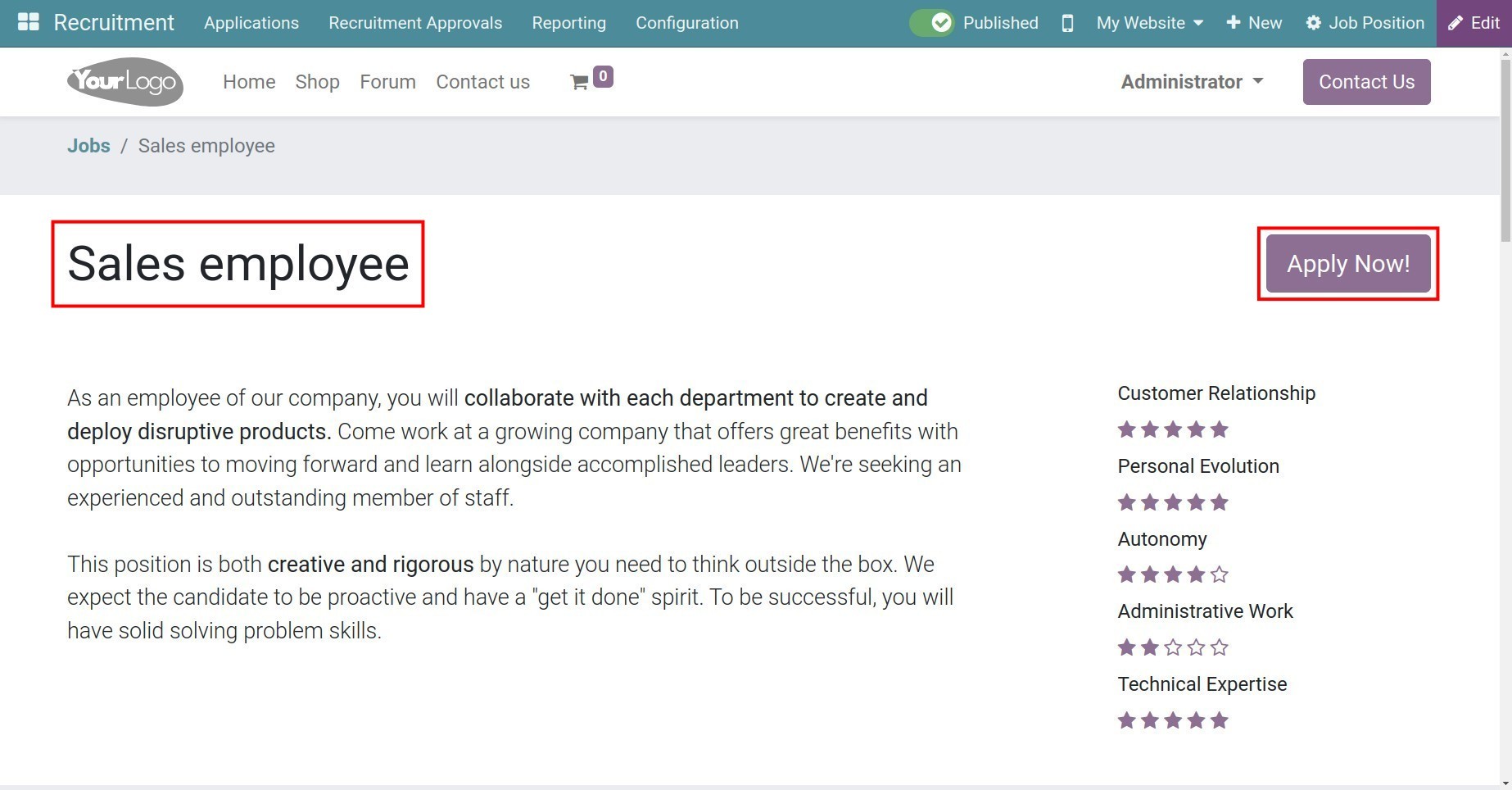1512x790 pixels.
Task: Click the YourLogo site logo
Action: pyautogui.click(x=124, y=81)
